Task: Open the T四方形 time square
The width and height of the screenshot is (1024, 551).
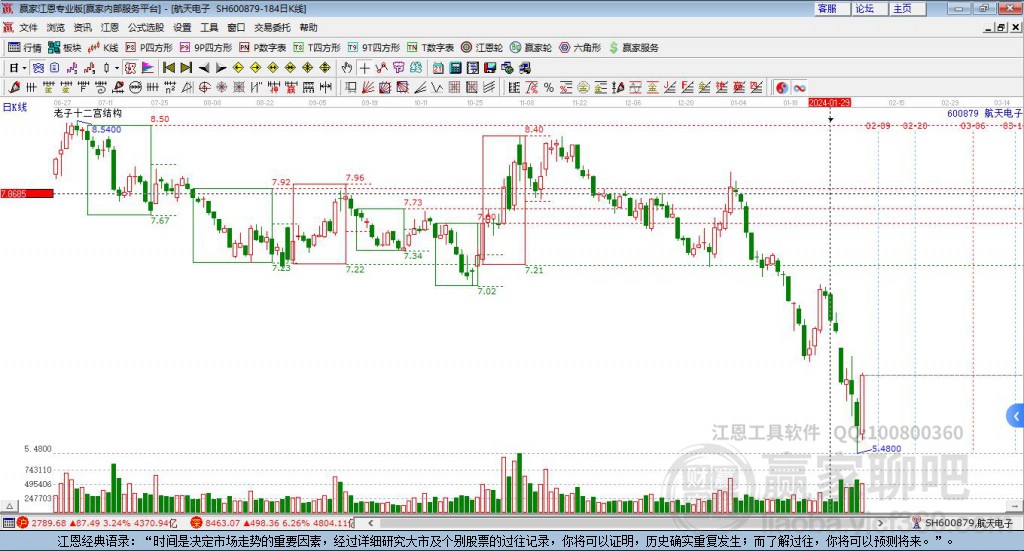Action: [x=317, y=48]
